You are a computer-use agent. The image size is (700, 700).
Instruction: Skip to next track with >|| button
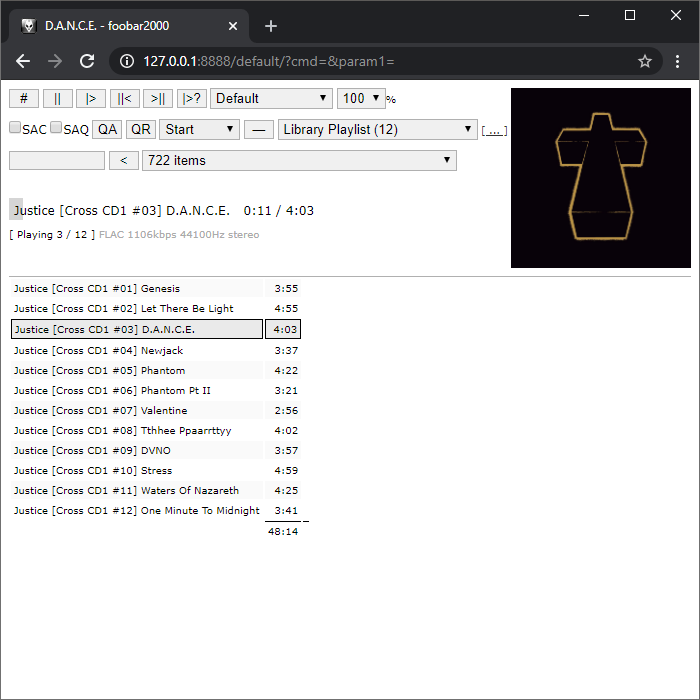[157, 98]
